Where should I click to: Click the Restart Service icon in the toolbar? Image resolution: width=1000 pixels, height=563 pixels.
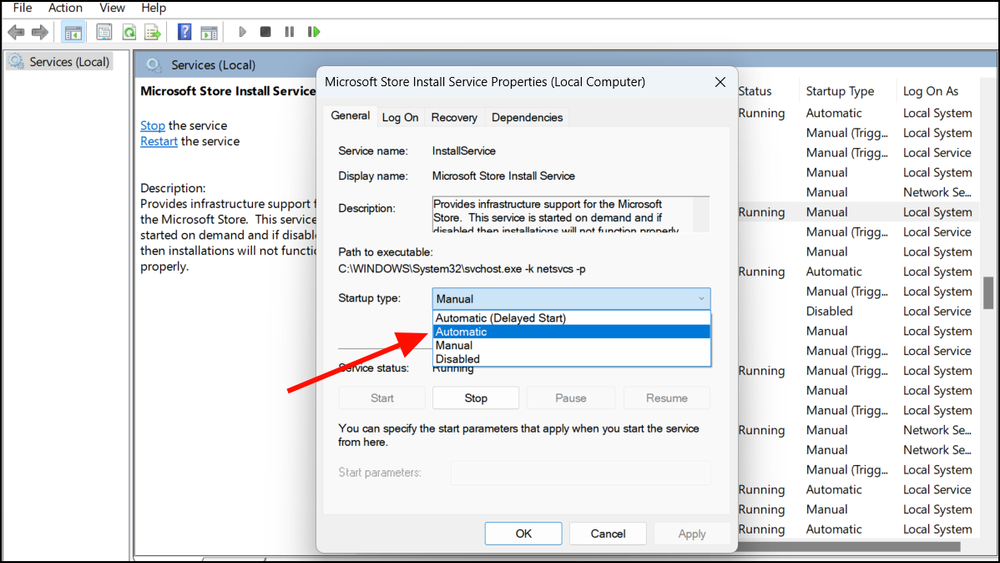tap(314, 32)
